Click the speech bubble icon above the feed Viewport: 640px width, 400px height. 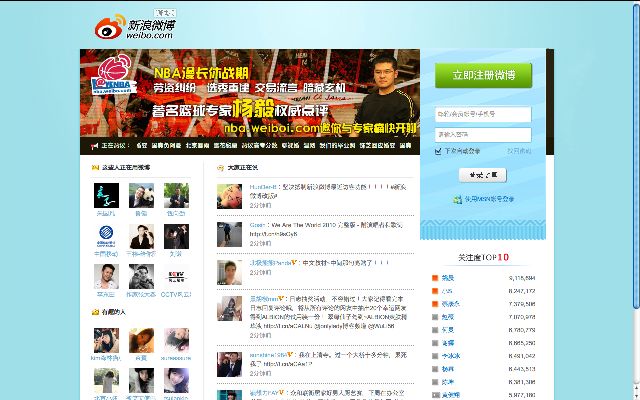tap(220, 168)
